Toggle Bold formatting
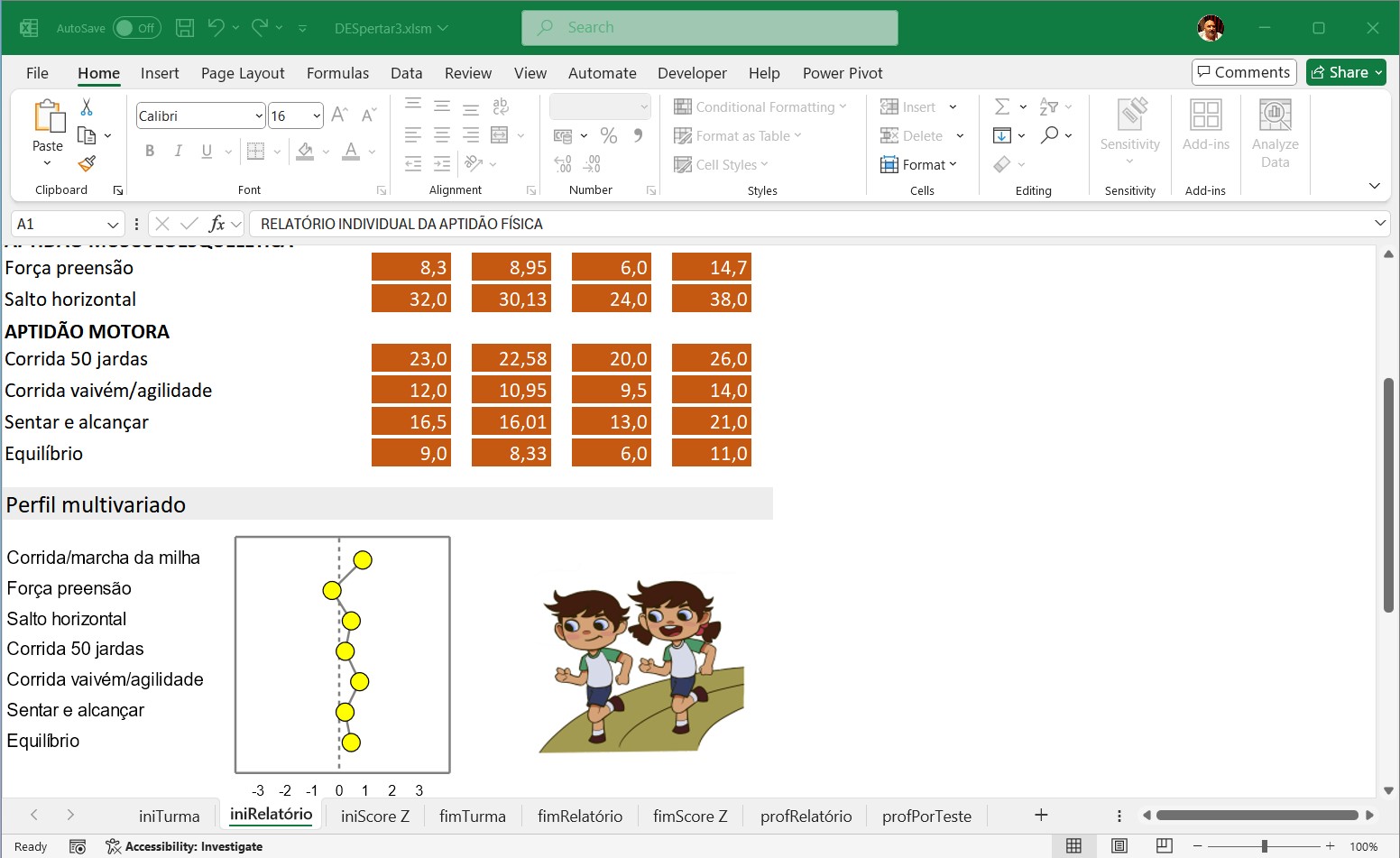Viewport: 1400px width, 858px height. [x=150, y=151]
